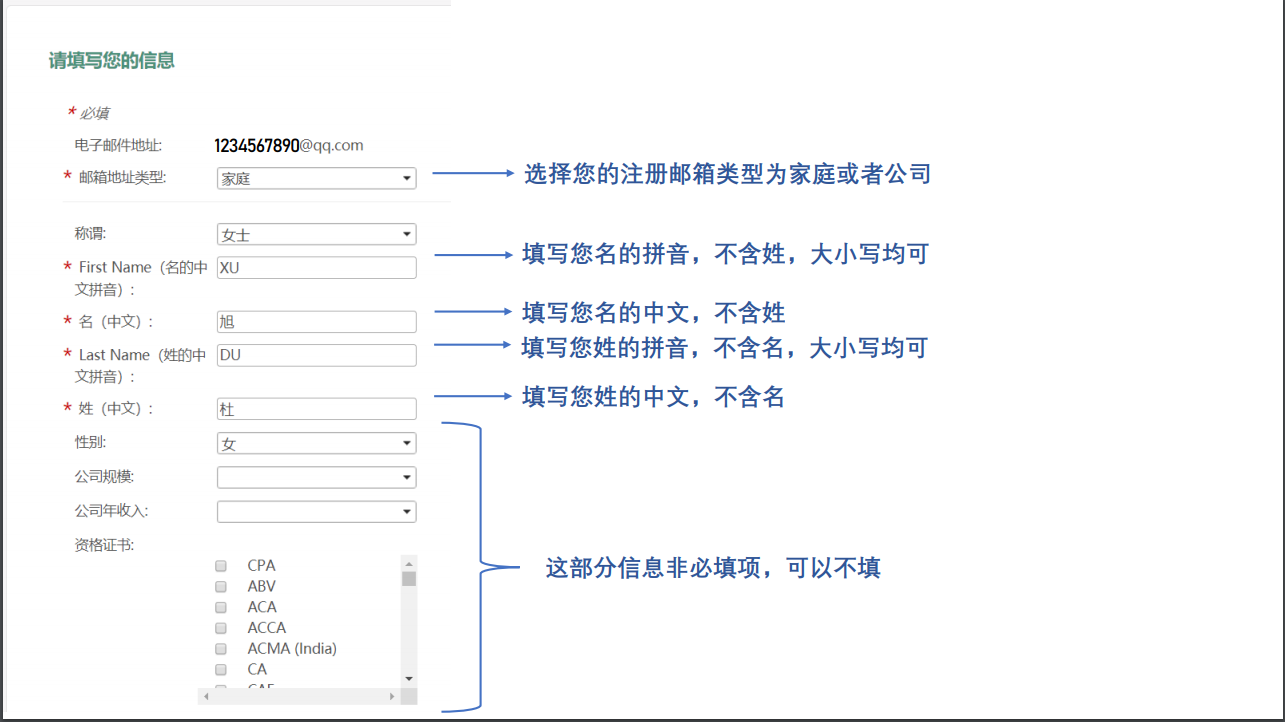
Task: Focus the Last Name field containing DU
Action: (316, 355)
